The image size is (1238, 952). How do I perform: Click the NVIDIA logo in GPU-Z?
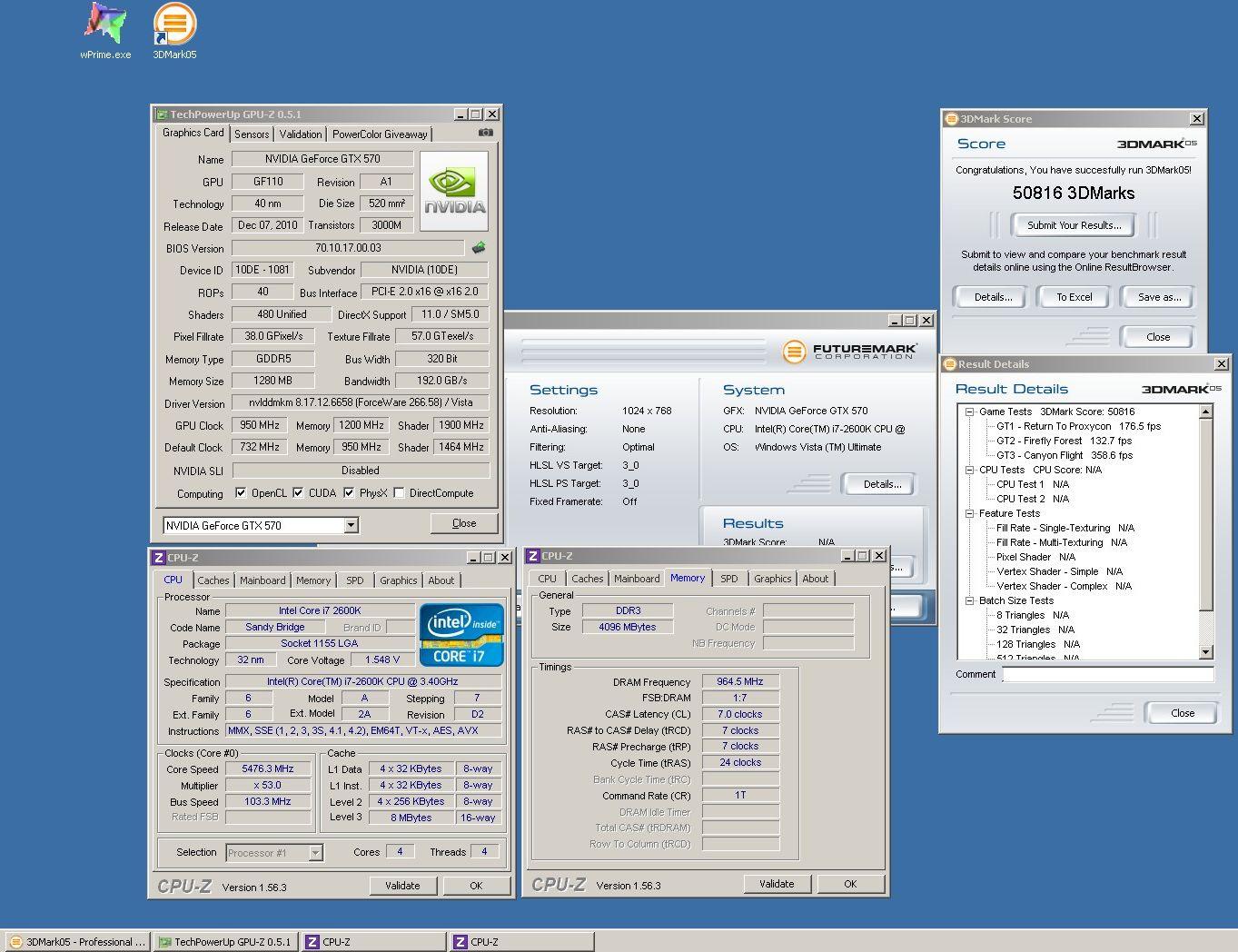point(454,191)
